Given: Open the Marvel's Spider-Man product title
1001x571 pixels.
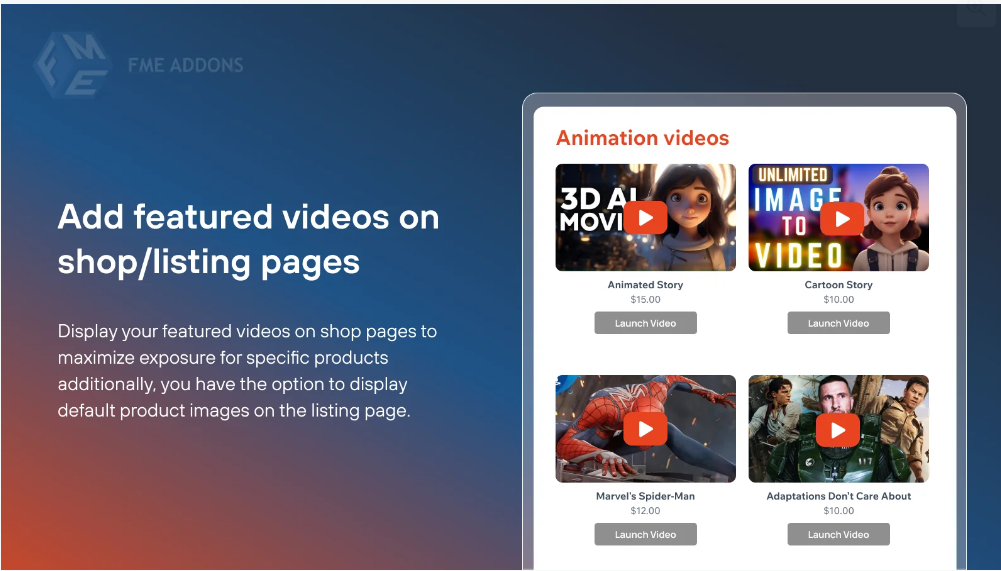Looking at the screenshot, I should [x=645, y=496].
